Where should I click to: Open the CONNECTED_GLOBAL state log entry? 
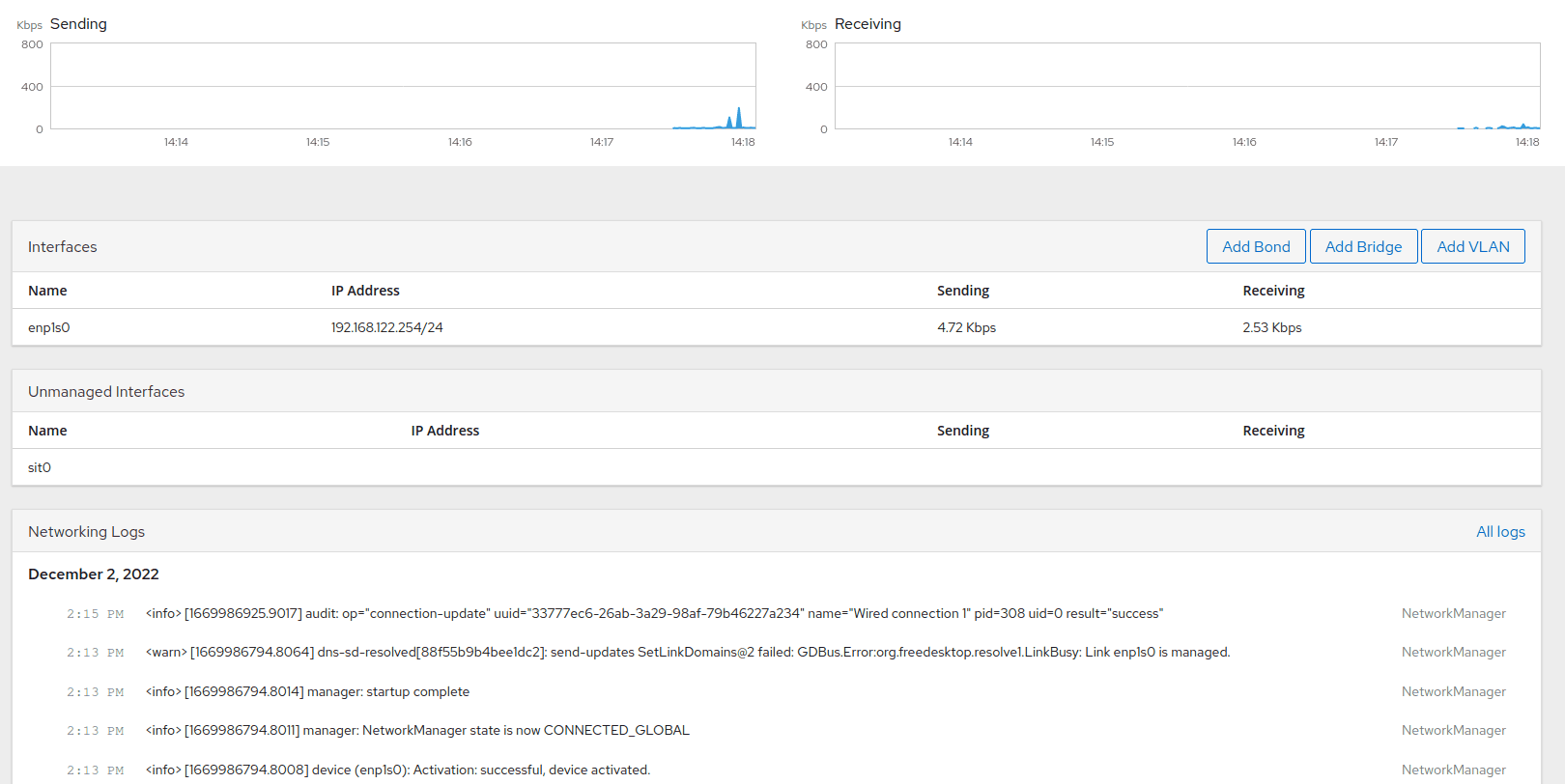pos(417,731)
